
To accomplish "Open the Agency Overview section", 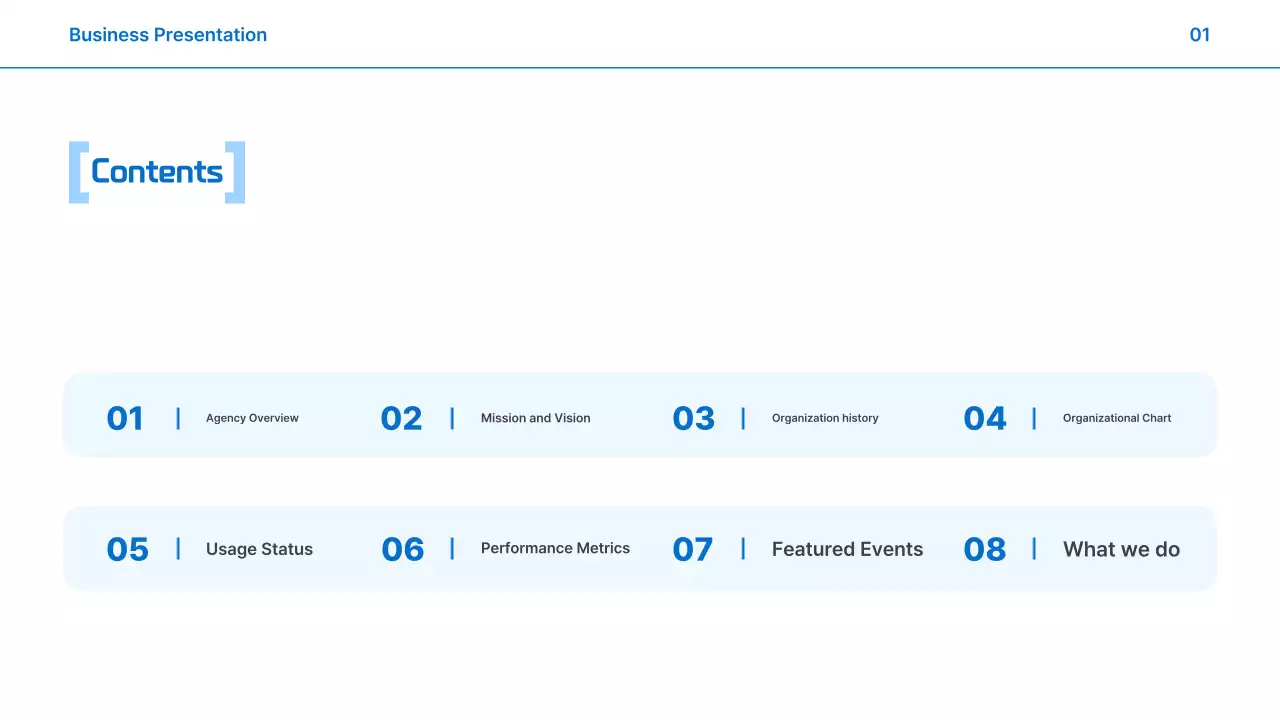I will [x=252, y=418].
